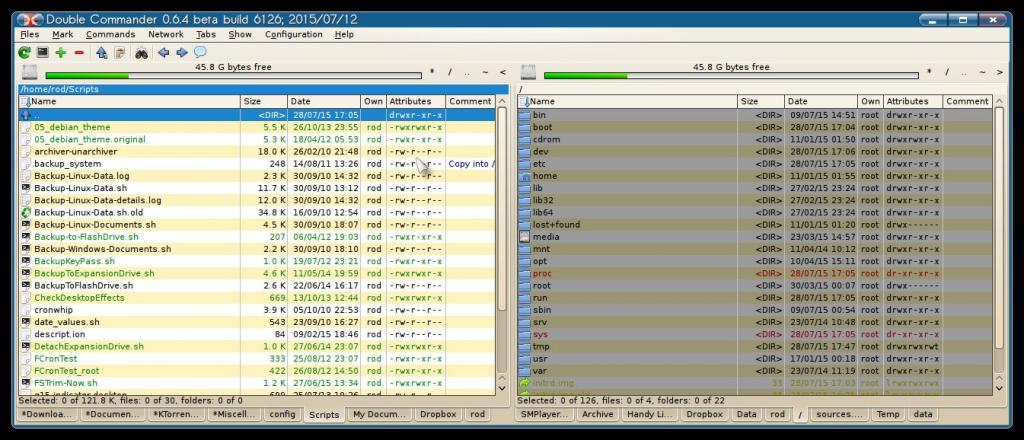Click the speech bubble toolbar icon
The height and width of the screenshot is (440, 1024).
point(200,52)
